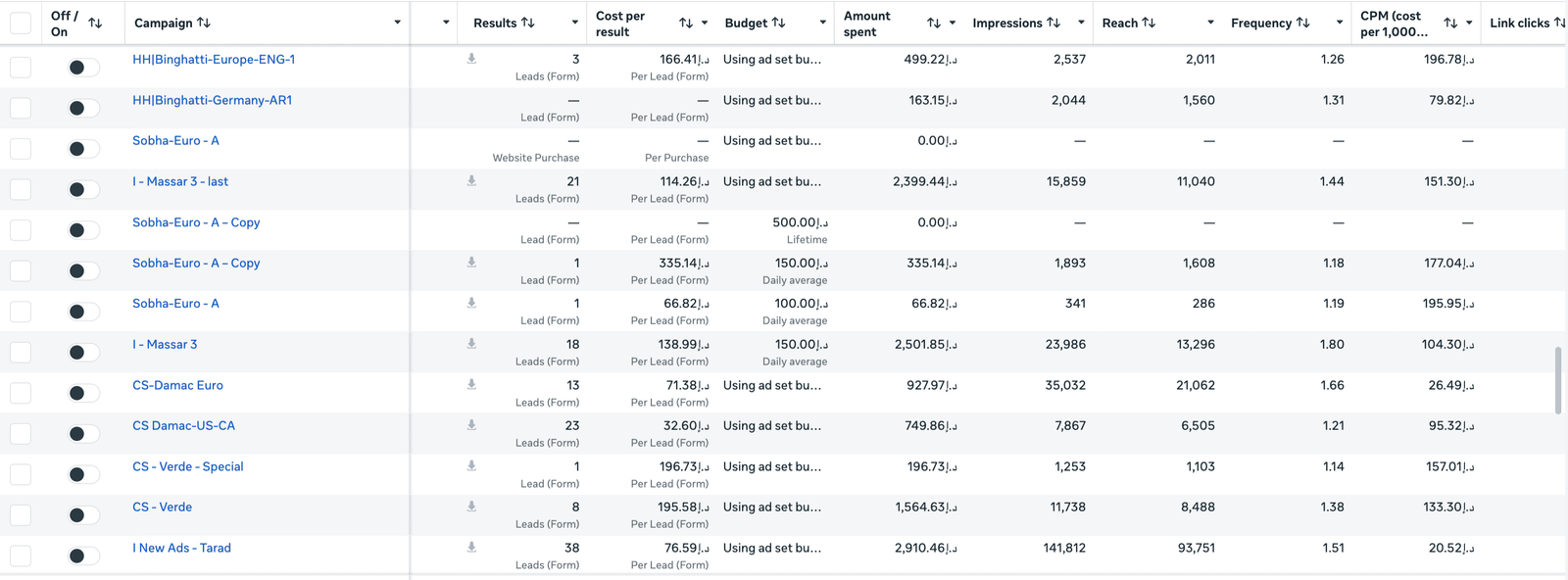Image resolution: width=1568 pixels, height=580 pixels.
Task: Sort by Link clicks arrows icon
Action: point(1560,23)
